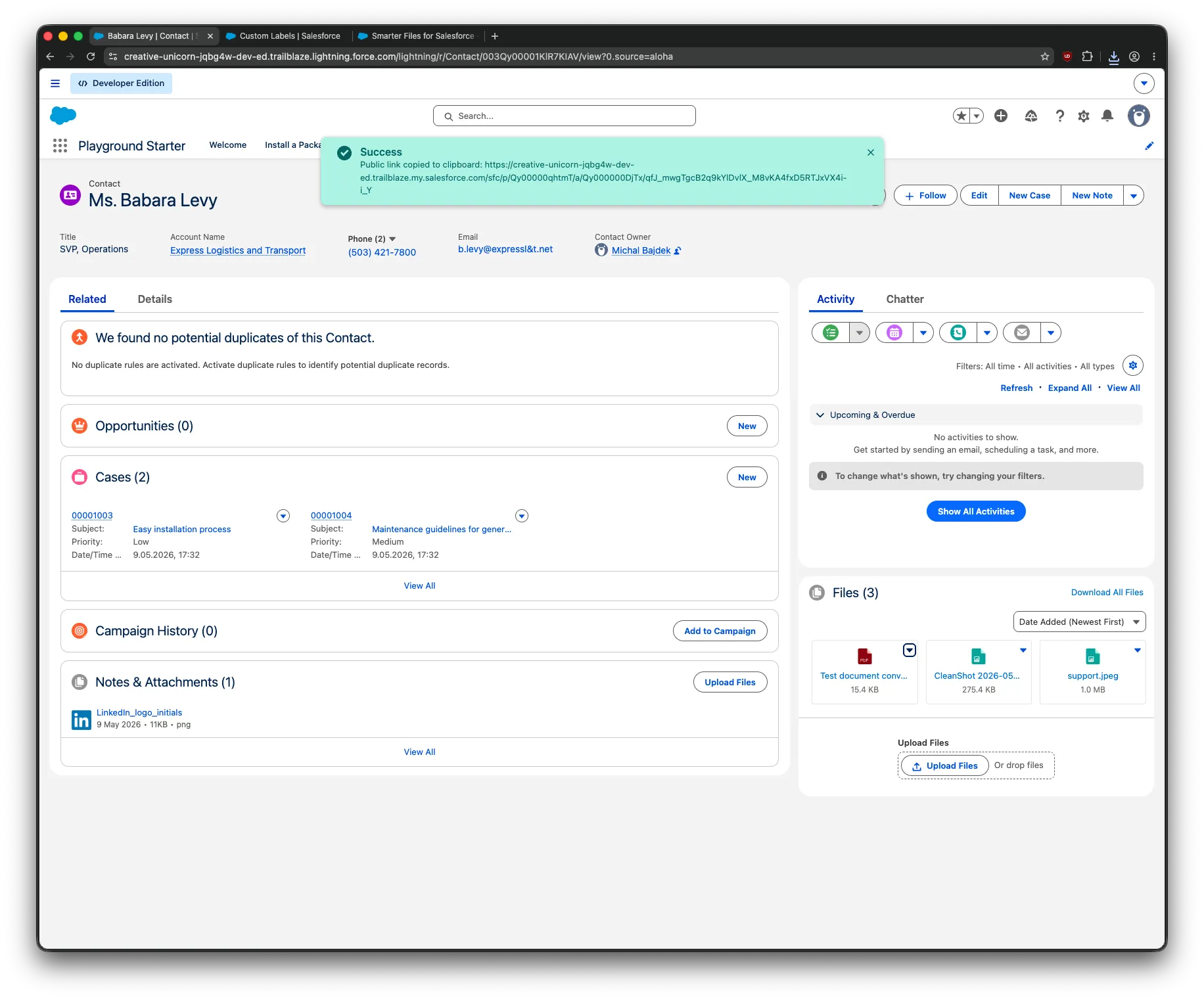Viewport: 1204px width, 1000px height.
Task: Click Add to Campaign button
Action: [720, 631]
